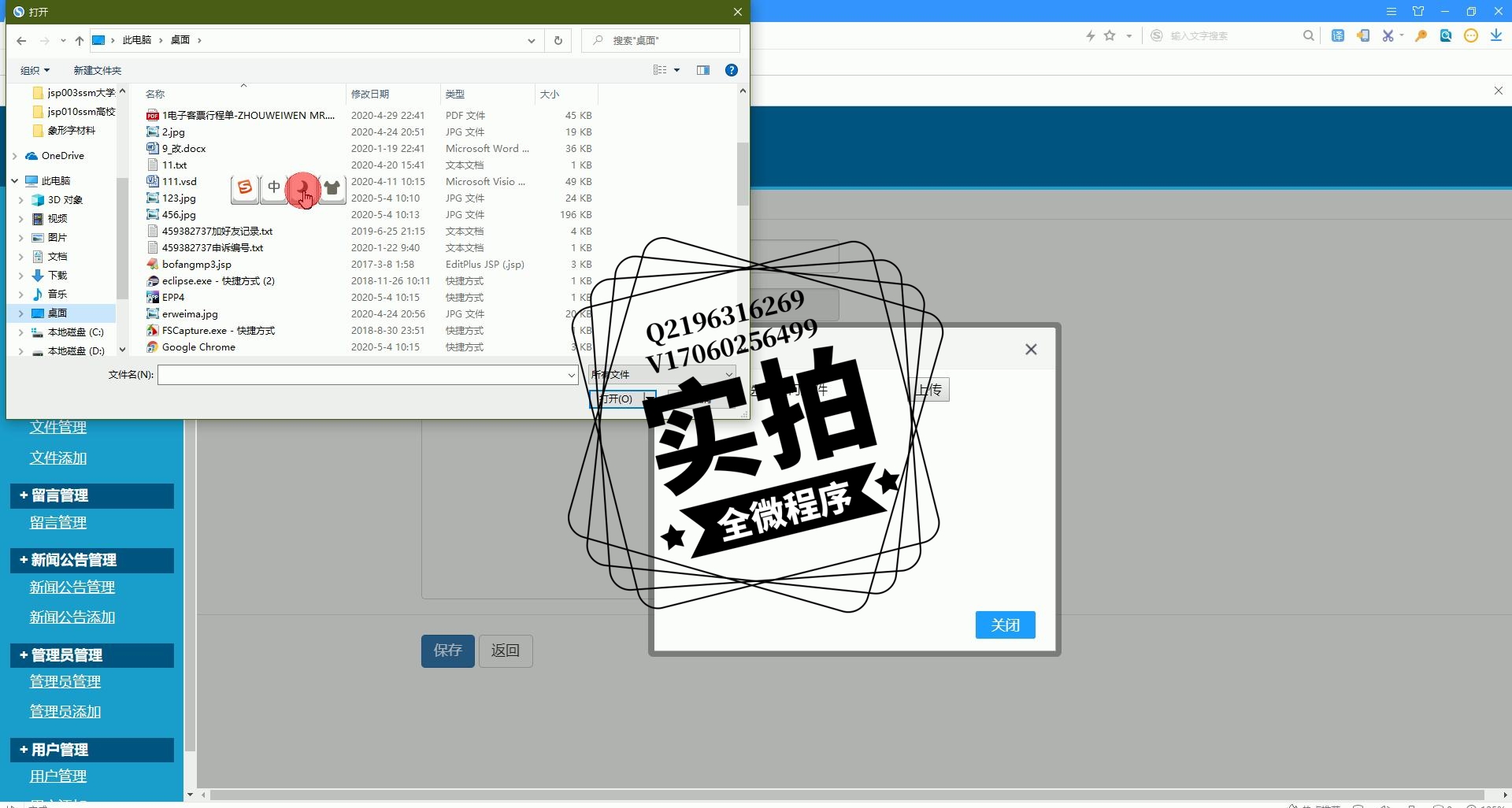The width and height of the screenshot is (1512, 808).
Task: Click the 关闭 button in popup
Action: point(1005,625)
